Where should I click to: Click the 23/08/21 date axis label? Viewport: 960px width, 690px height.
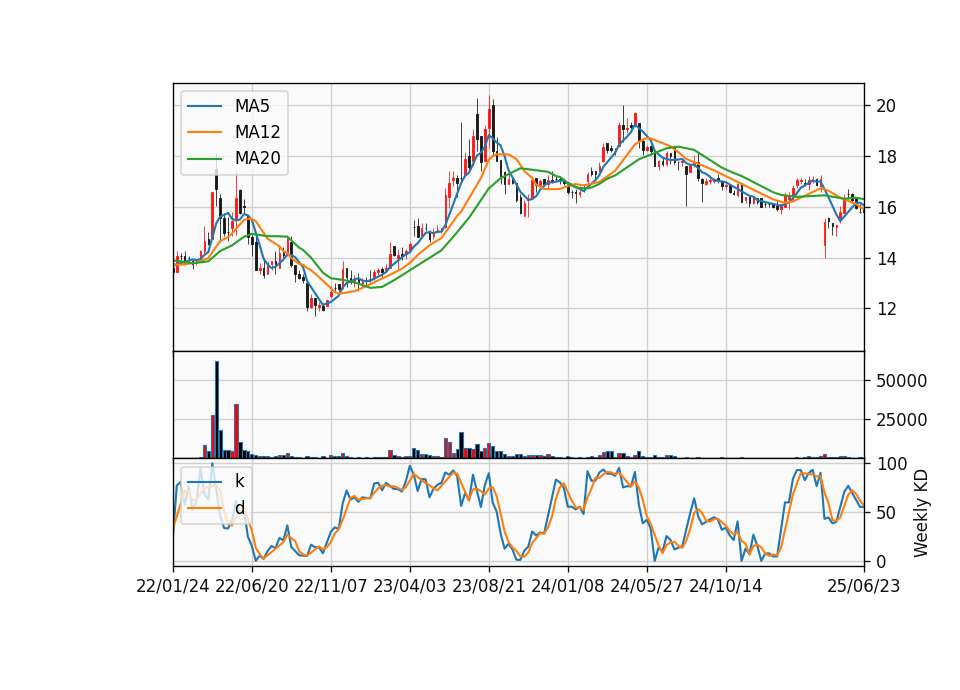point(489,586)
